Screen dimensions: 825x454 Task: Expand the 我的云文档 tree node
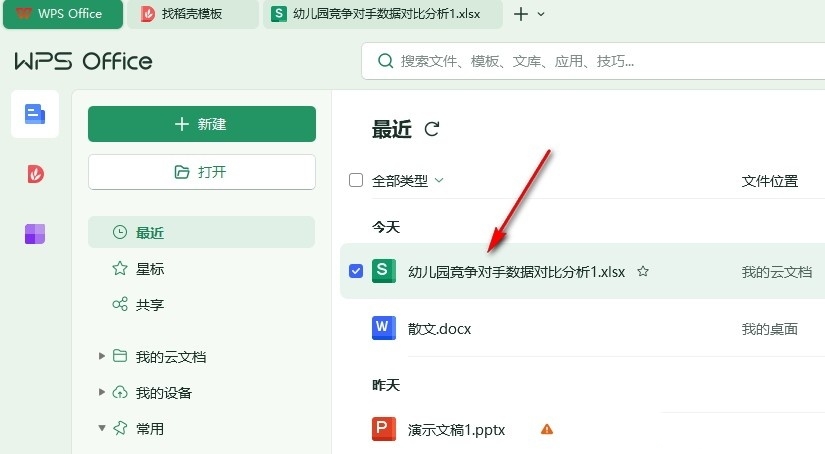coord(102,356)
